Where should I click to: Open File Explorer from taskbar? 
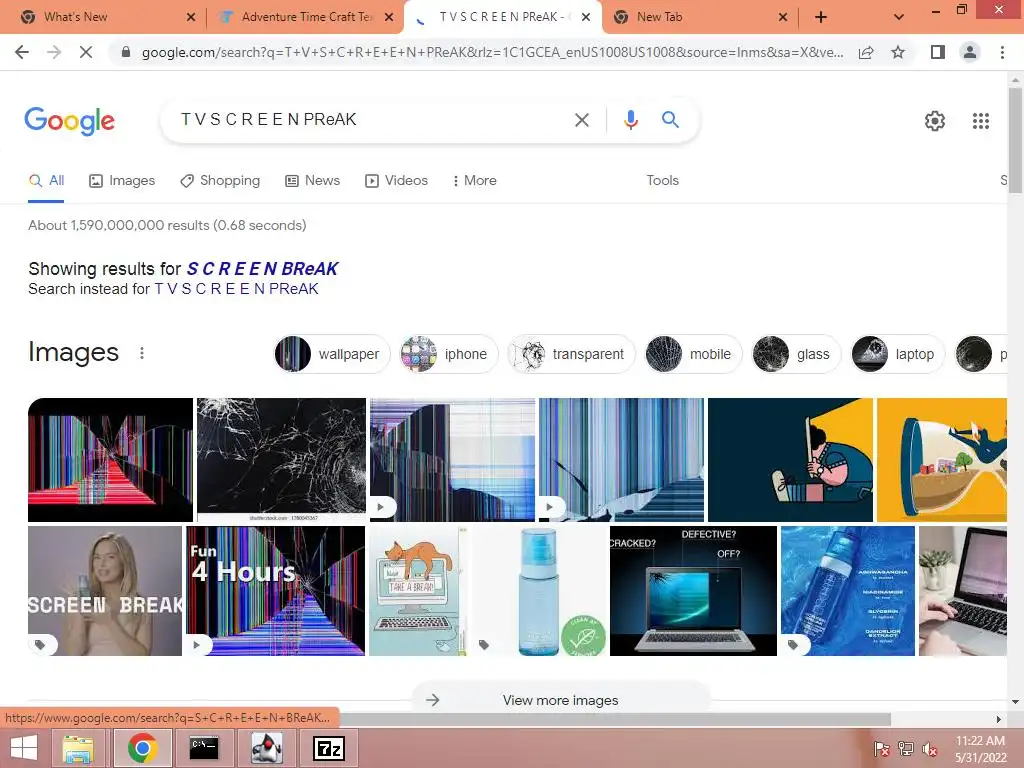pyautogui.click(x=78, y=748)
